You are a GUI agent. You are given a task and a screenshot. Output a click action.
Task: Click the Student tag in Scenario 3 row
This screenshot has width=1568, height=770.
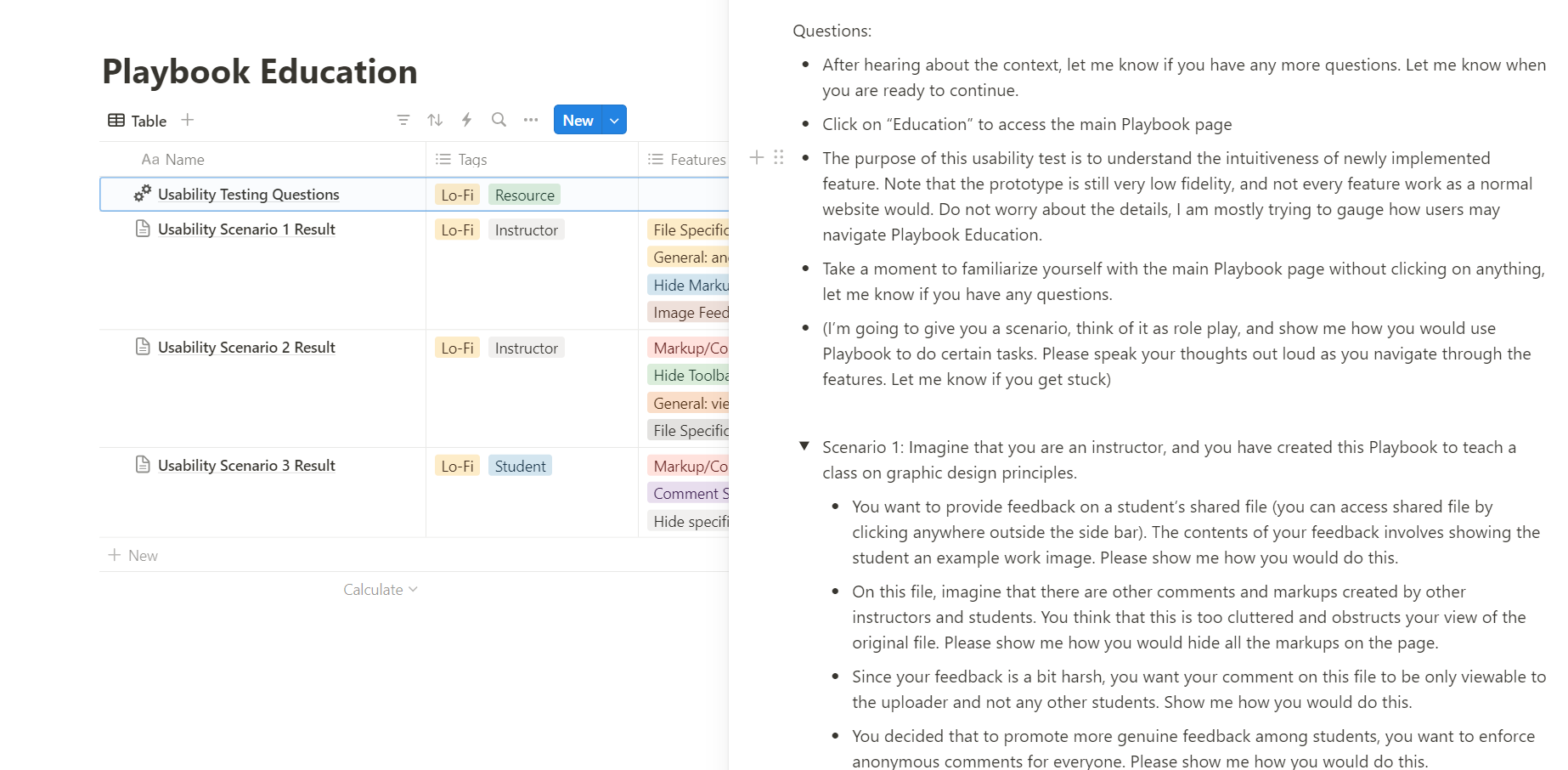pos(520,466)
